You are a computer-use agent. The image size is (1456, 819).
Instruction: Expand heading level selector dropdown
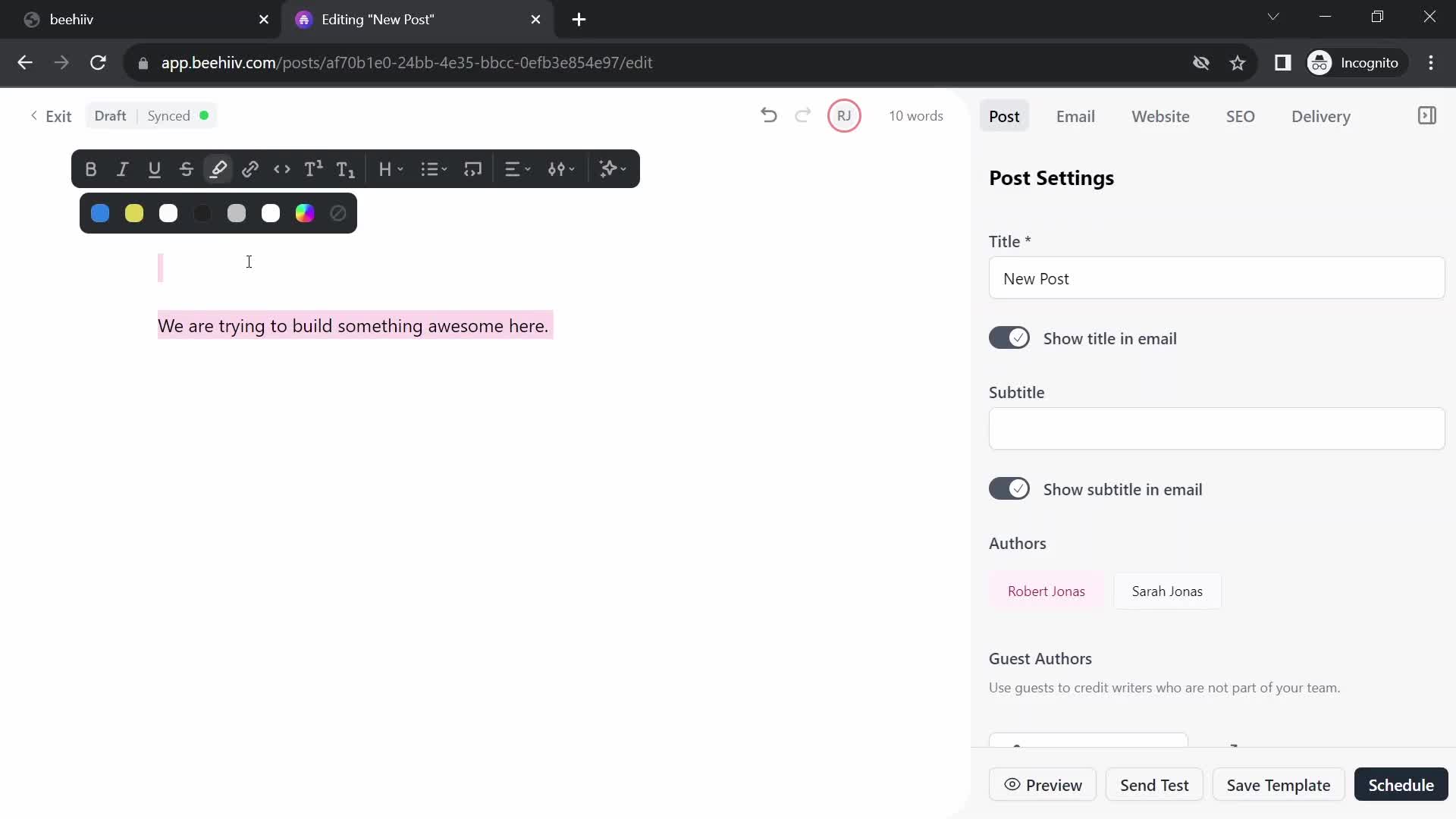point(391,168)
